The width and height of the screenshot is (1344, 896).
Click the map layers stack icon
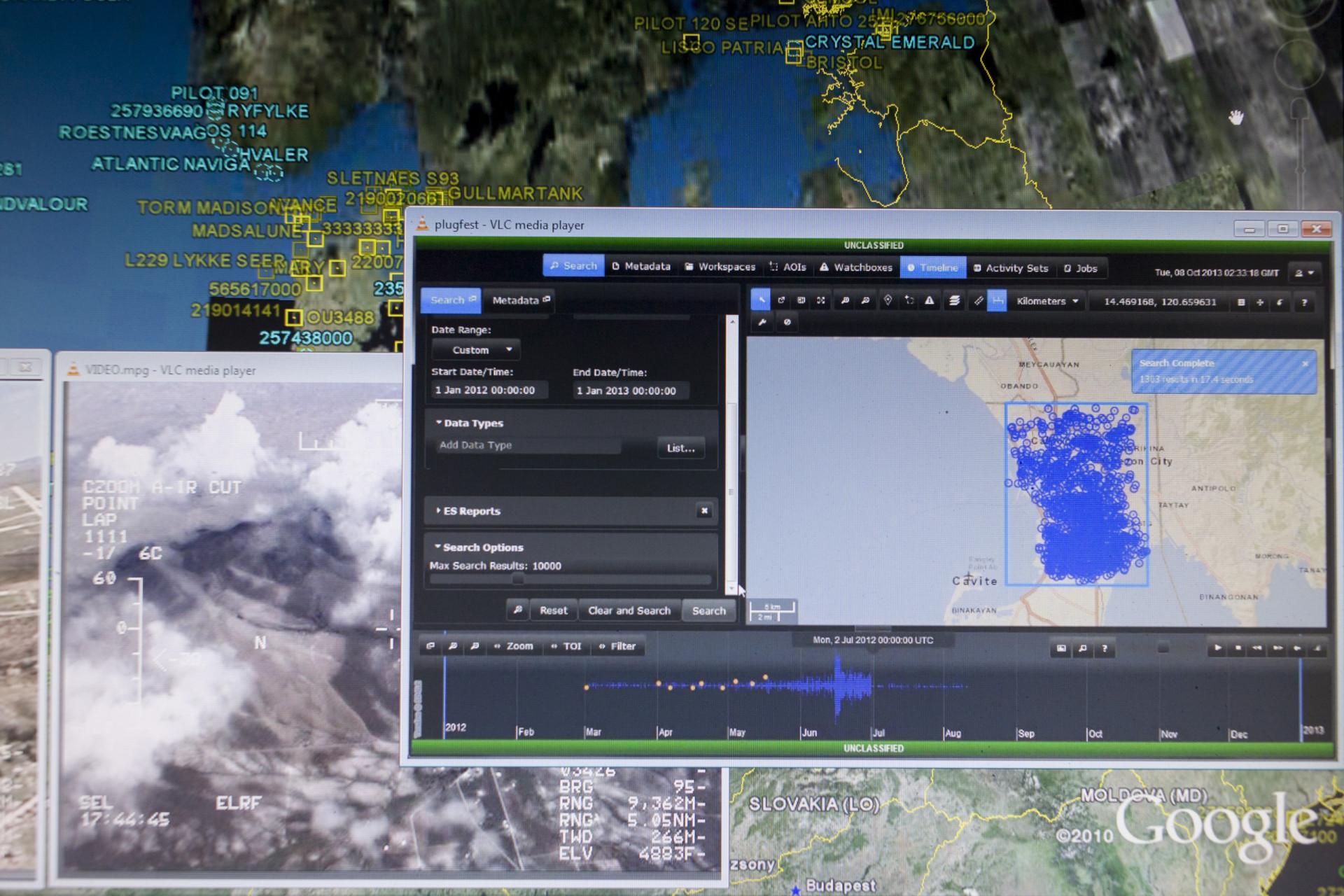click(x=954, y=301)
